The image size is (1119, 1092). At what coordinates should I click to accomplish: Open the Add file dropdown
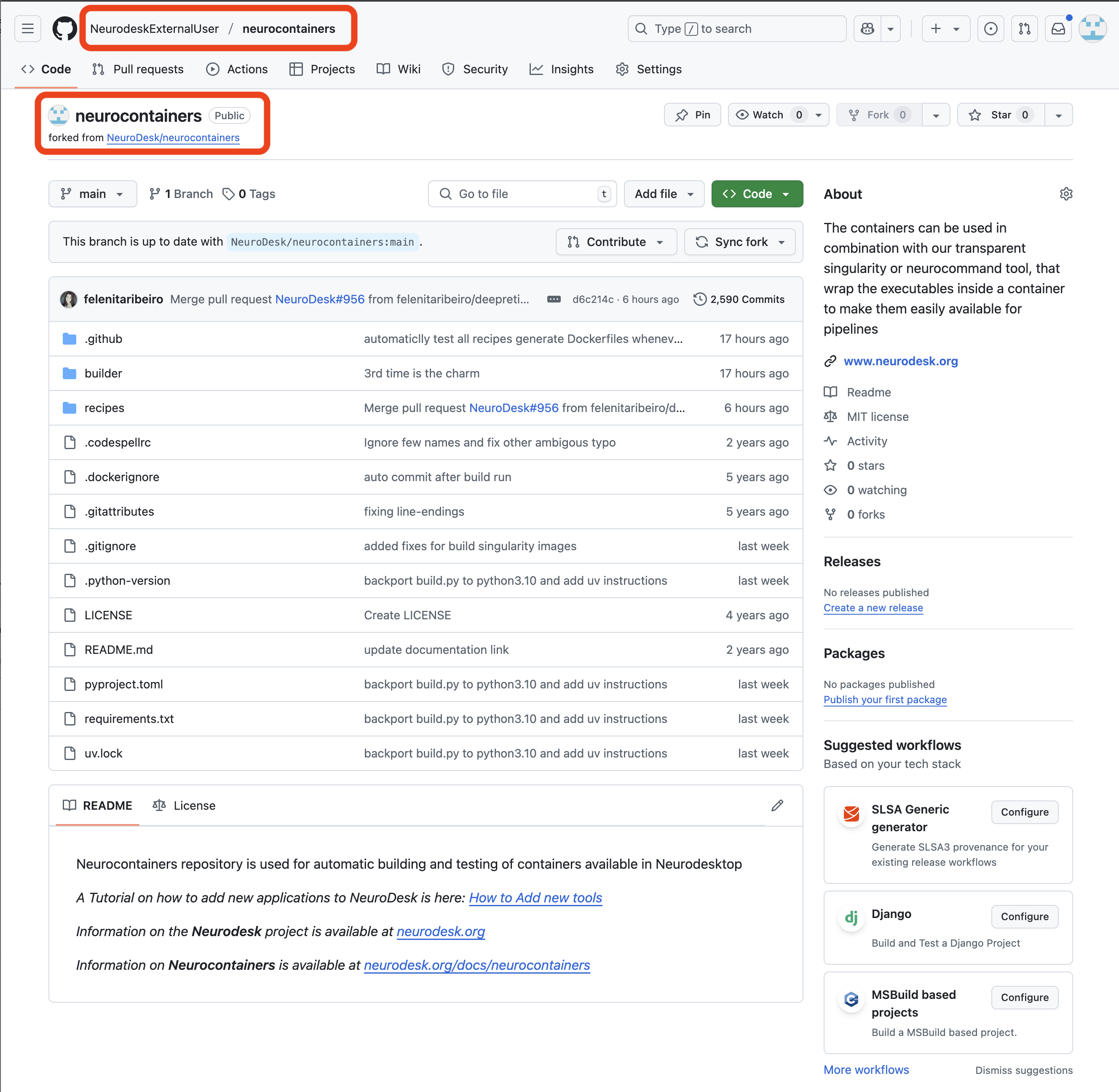click(x=664, y=194)
